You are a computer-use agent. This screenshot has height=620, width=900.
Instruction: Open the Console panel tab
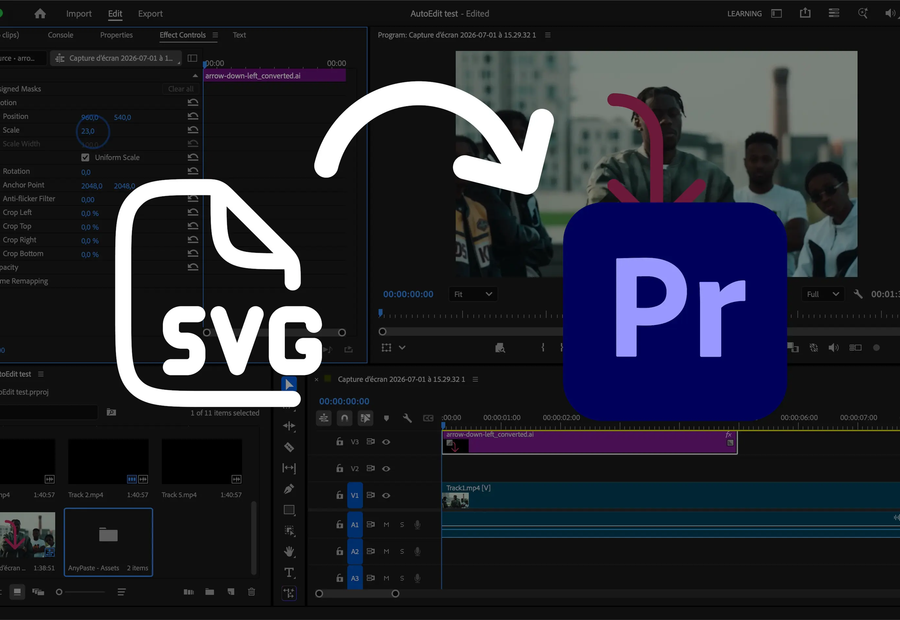point(60,35)
